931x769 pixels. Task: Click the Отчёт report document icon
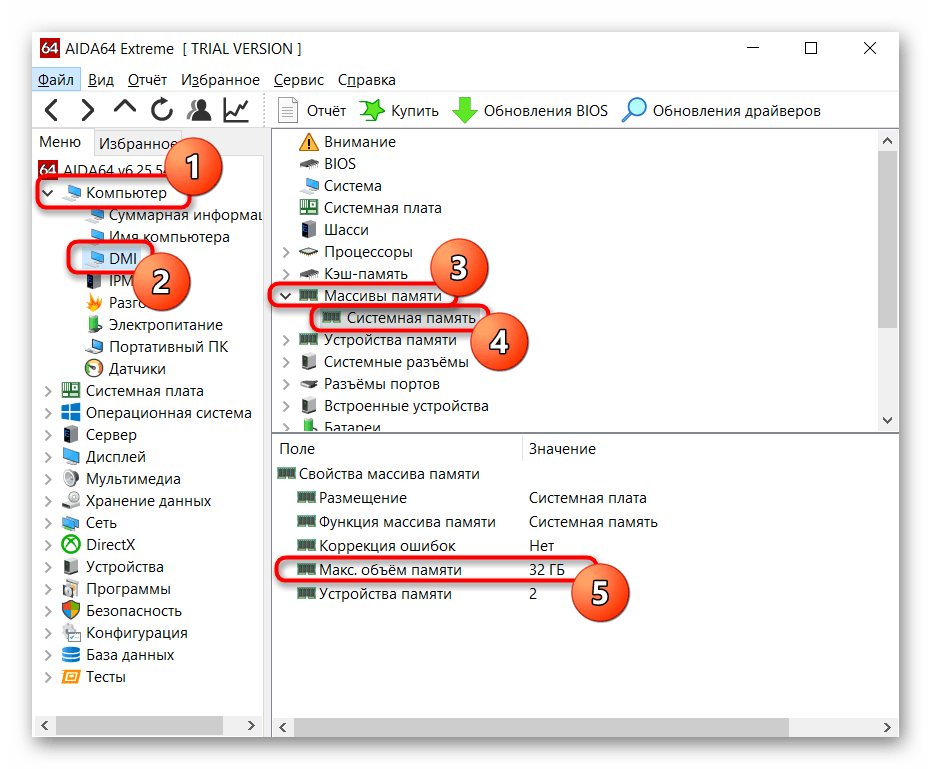click(287, 110)
